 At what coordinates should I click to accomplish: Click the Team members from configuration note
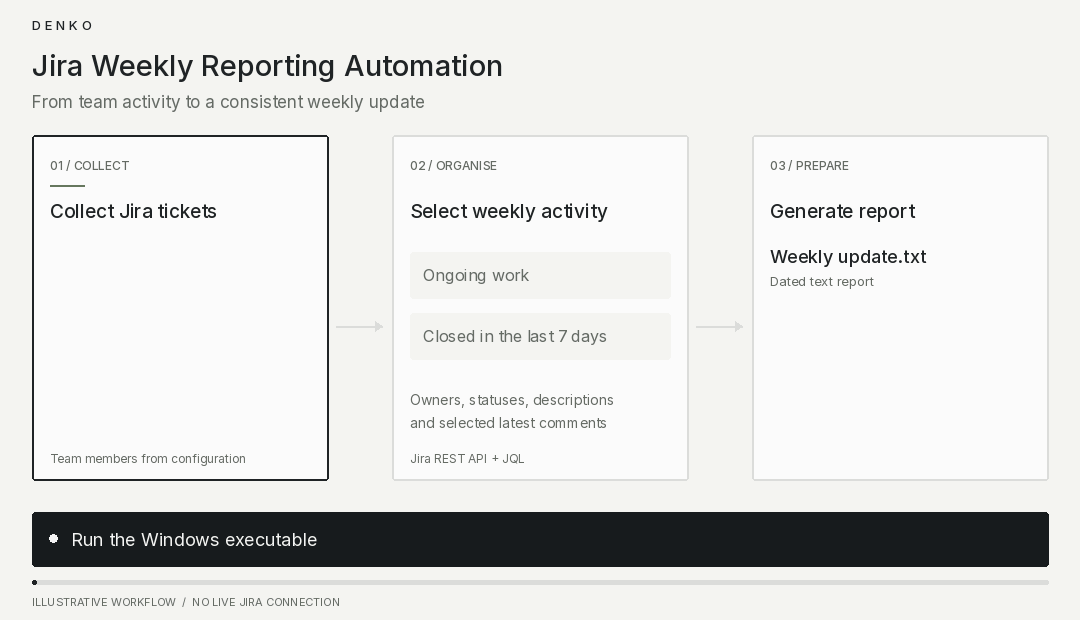(x=148, y=459)
